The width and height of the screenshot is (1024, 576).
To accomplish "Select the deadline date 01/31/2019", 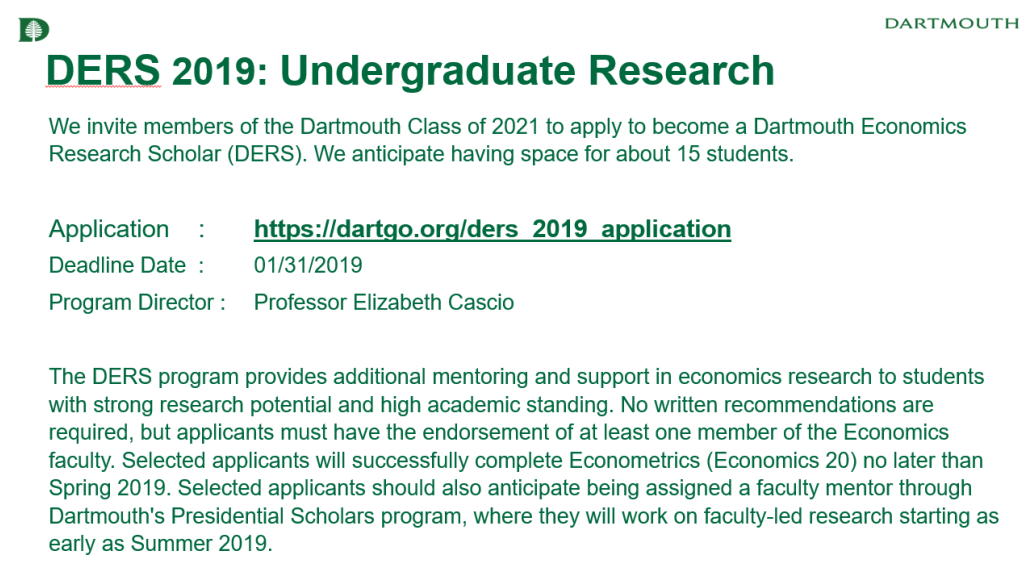I will click(x=308, y=265).
